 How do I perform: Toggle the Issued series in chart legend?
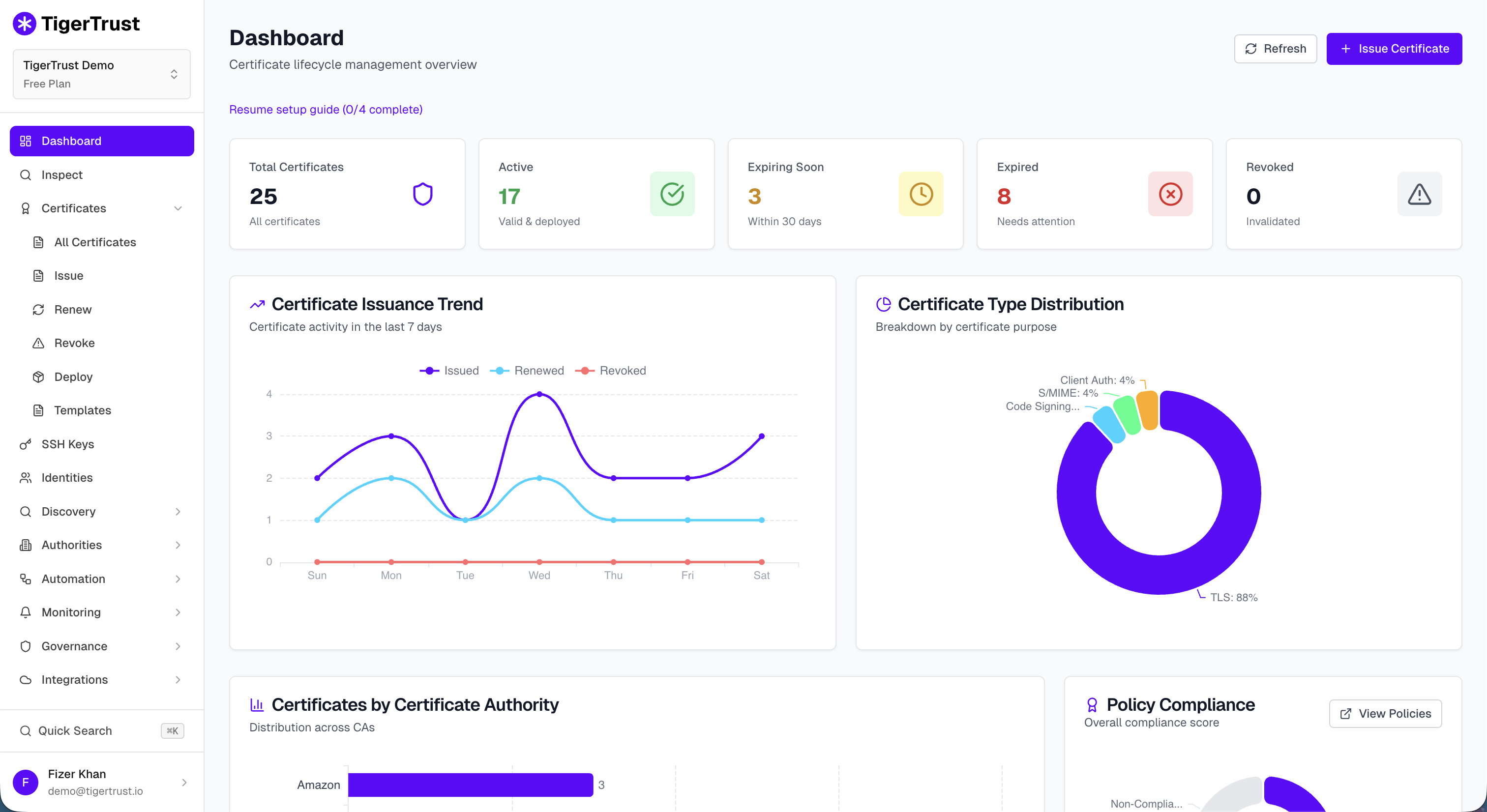coord(449,371)
